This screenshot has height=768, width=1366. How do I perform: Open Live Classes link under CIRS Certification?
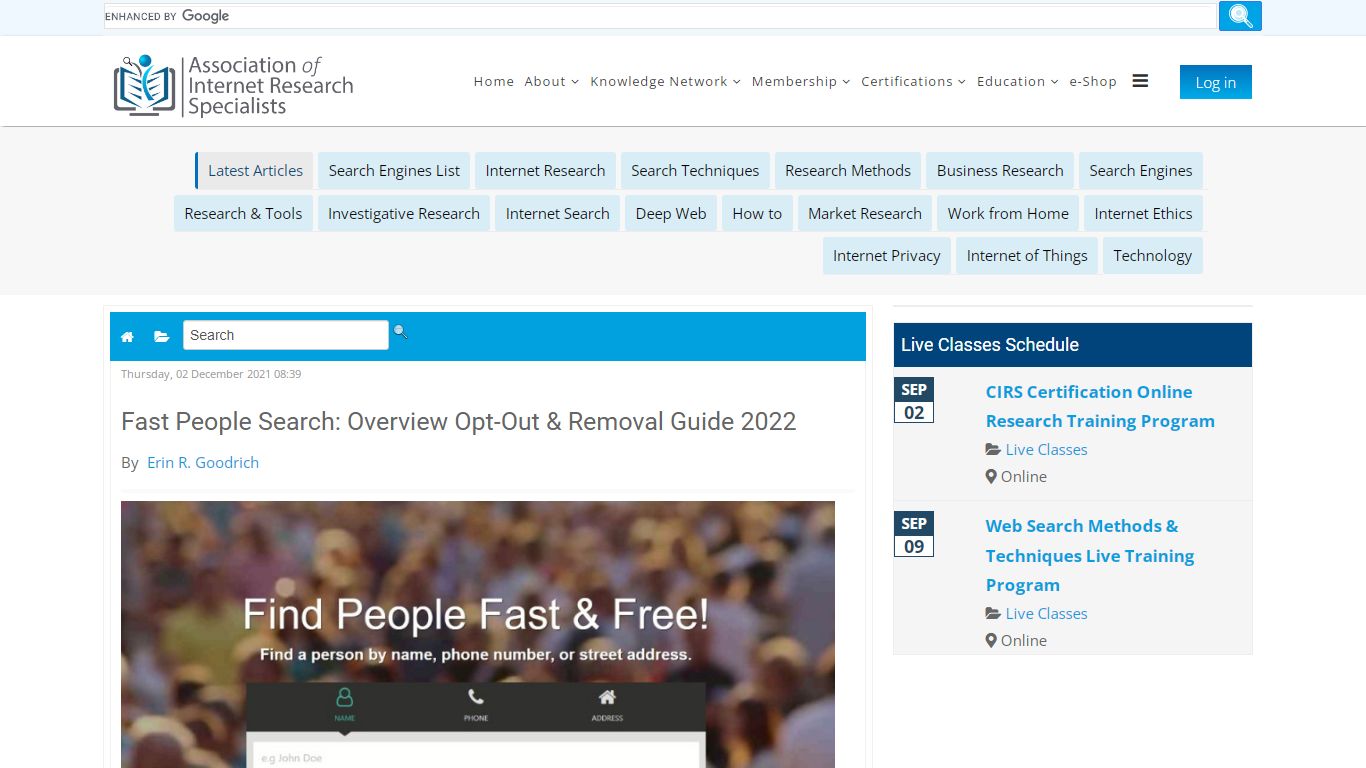pos(1046,450)
